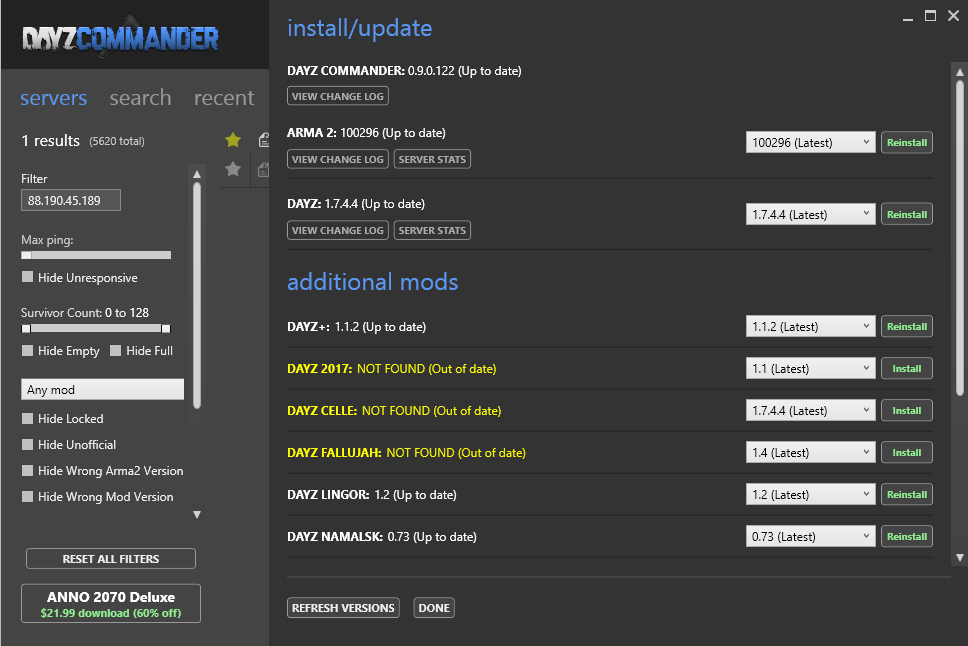Open ARMA 2 version dropdown 100296
The image size is (968, 646).
pos(810,143)
